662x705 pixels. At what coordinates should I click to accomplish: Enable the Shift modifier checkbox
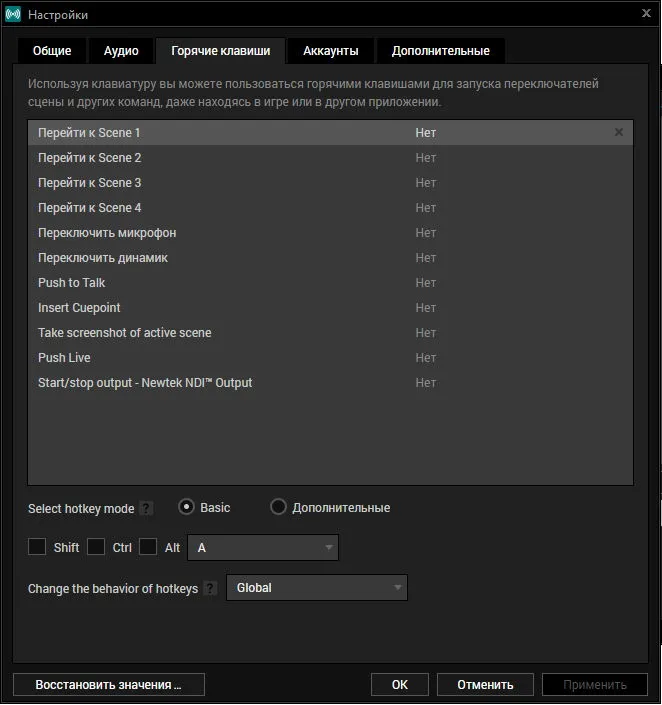[x=37, y=547]
